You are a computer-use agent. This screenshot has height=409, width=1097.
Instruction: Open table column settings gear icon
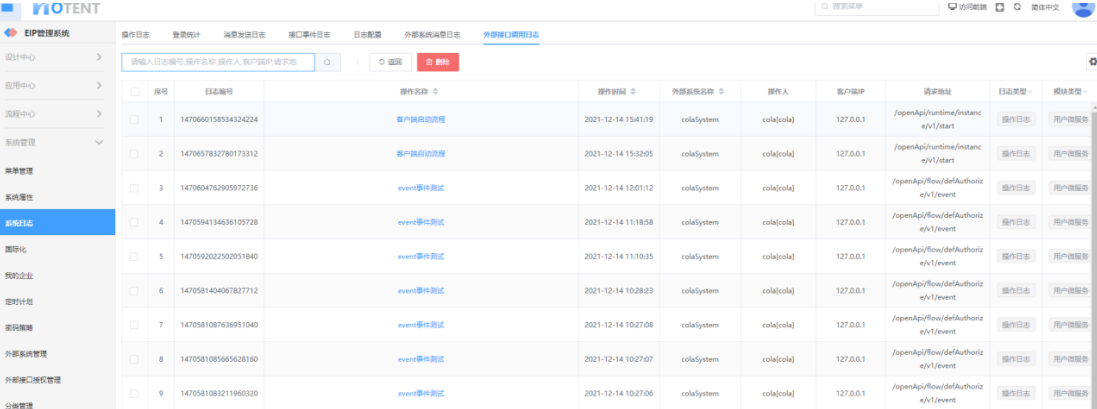tap(1091, 62)
